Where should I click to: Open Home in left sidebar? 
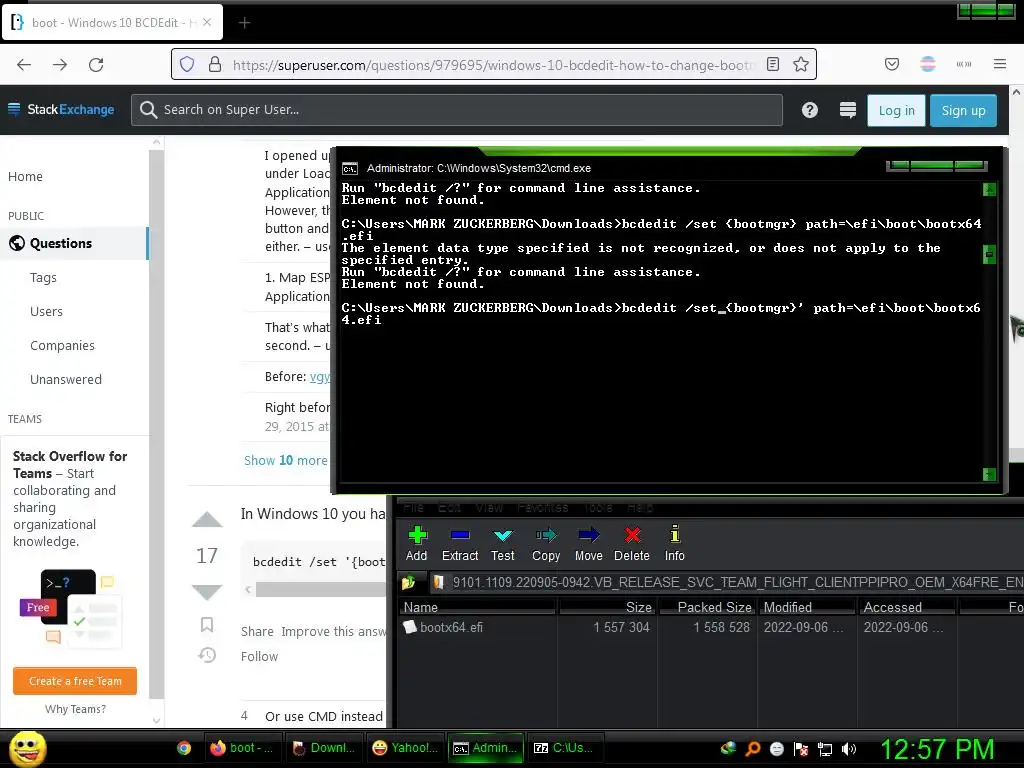click(25, 176)
